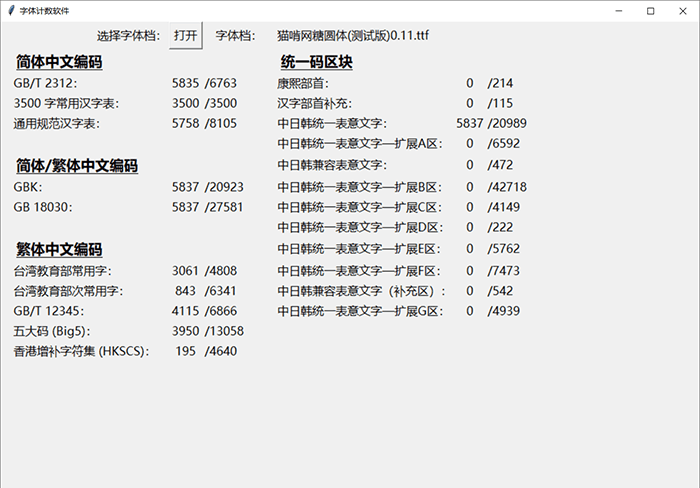Click the 字体档 label
700x488 pixels.
tap(235, 36)
